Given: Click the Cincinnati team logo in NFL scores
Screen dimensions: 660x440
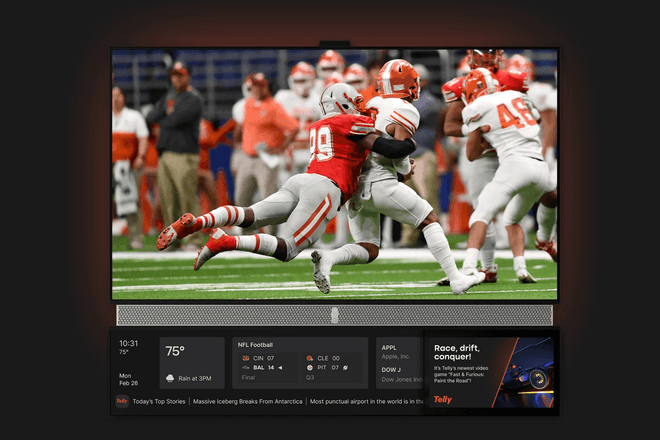Looking at the screenshot, I should [x=243, y=357].
